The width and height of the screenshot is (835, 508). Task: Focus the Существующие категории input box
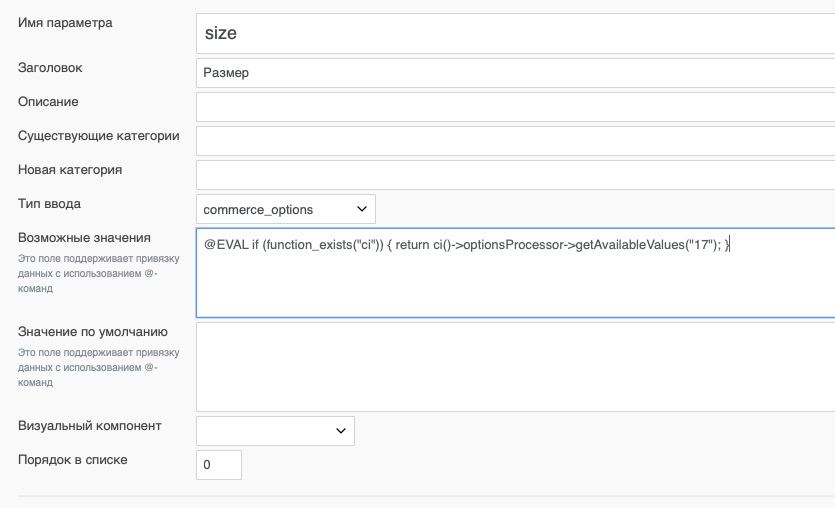515,141
